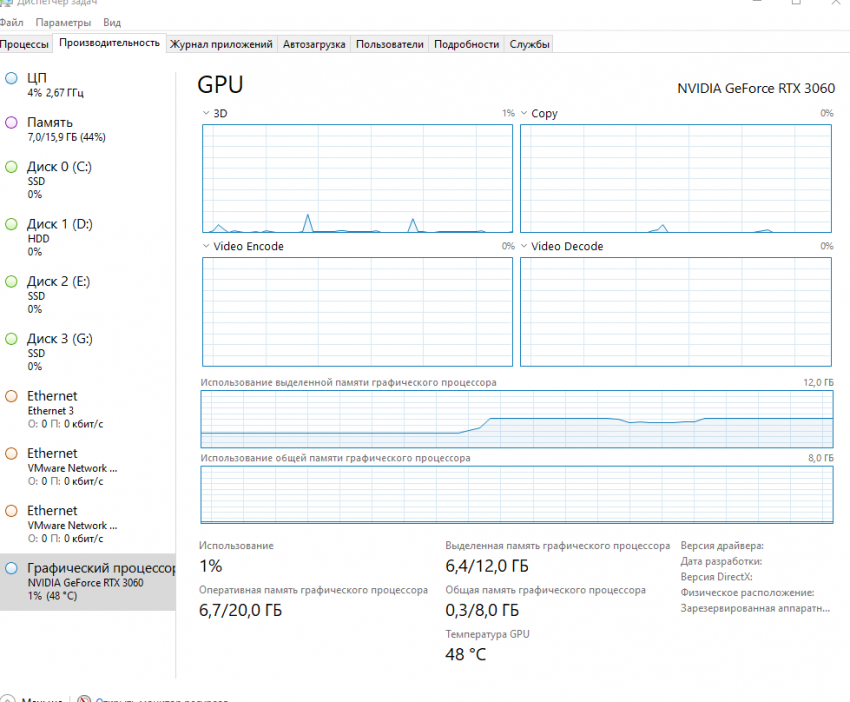Select Диск 1 (D:) HDD entry
Viewport: 850px width, 702px height.
(x=88, y=237)
